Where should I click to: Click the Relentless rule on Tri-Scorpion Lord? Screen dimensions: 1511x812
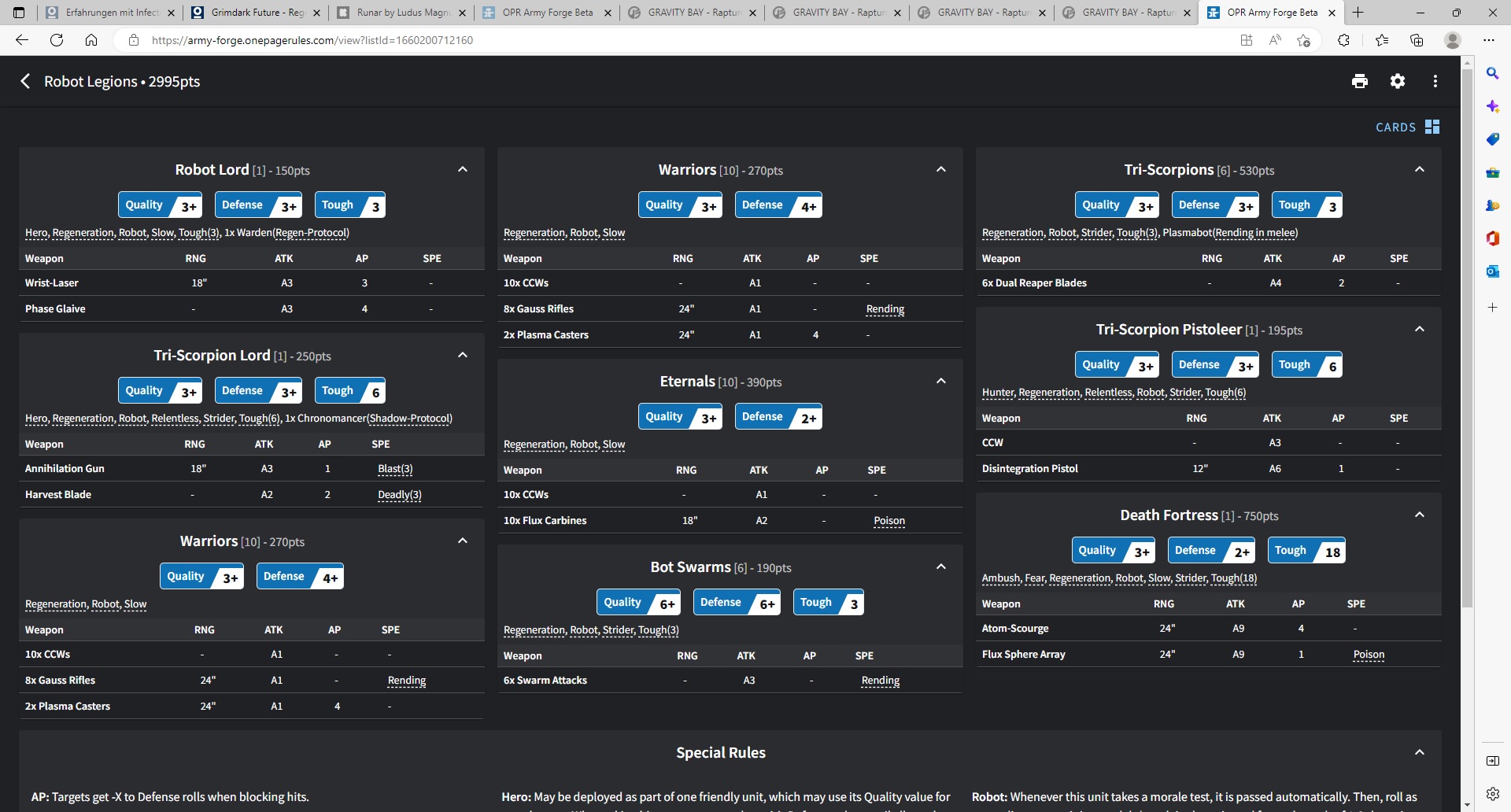tap(175, 419)
